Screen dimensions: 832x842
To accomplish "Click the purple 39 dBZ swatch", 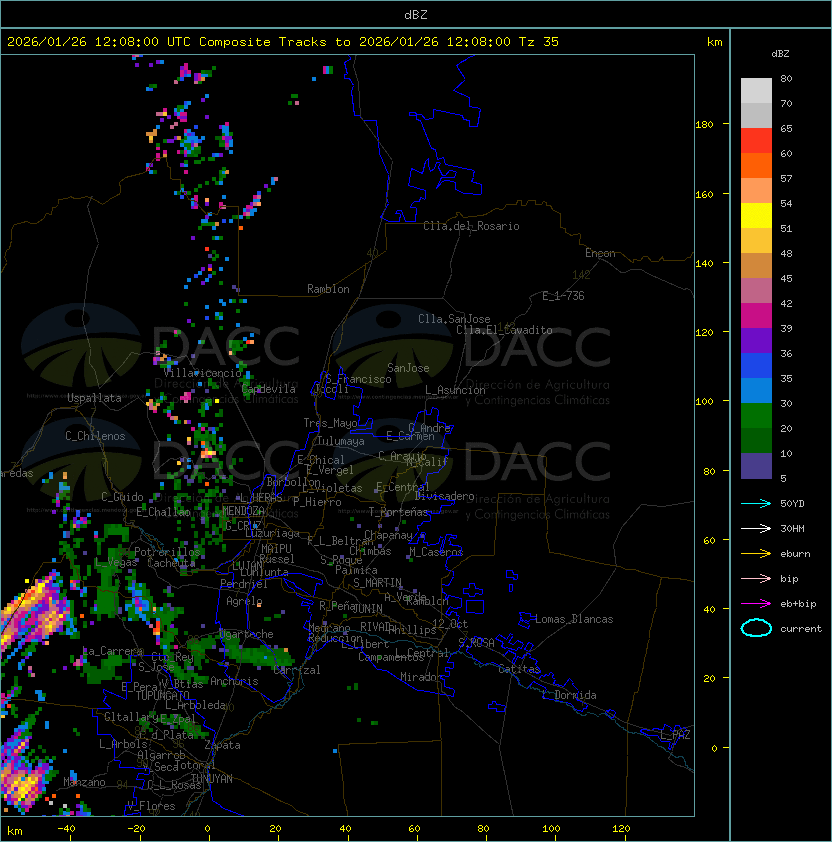I will point(756,340).
